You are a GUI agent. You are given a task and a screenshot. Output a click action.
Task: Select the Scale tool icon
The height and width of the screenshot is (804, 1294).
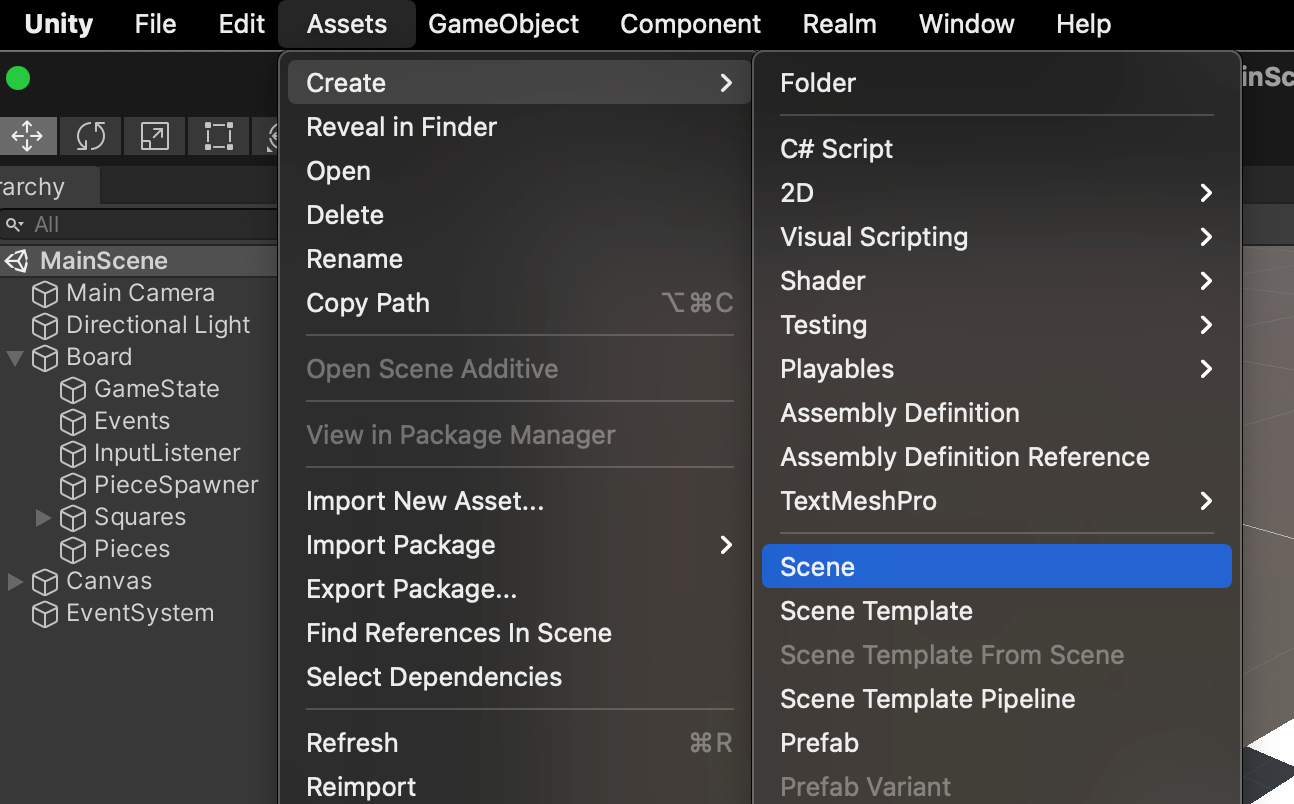pos(154,136)
